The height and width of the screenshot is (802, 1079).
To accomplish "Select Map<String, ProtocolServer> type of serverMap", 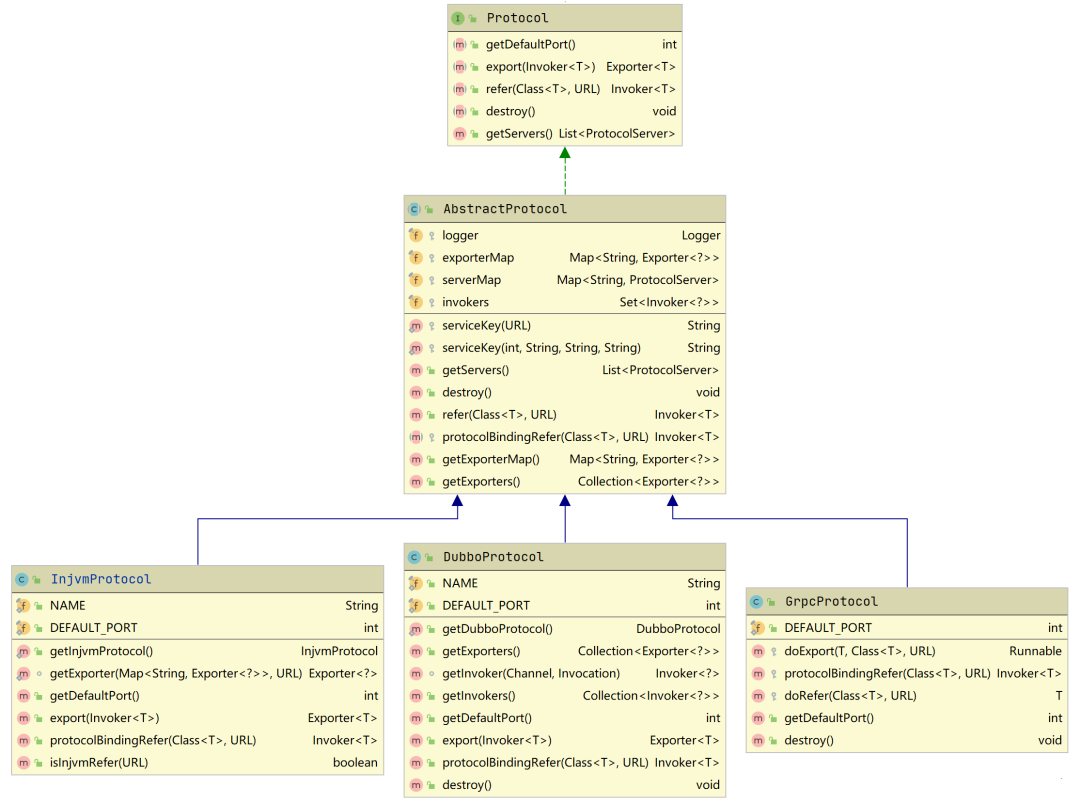I will coord(638,280).
